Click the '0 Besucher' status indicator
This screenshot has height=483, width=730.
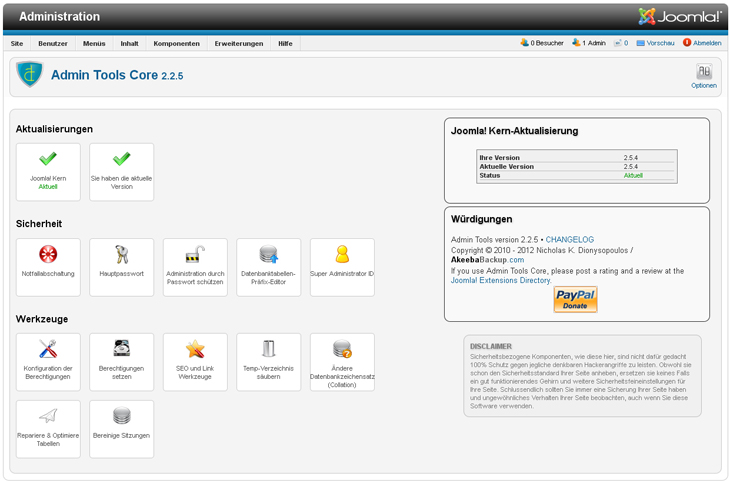click(x=542, y=43)
